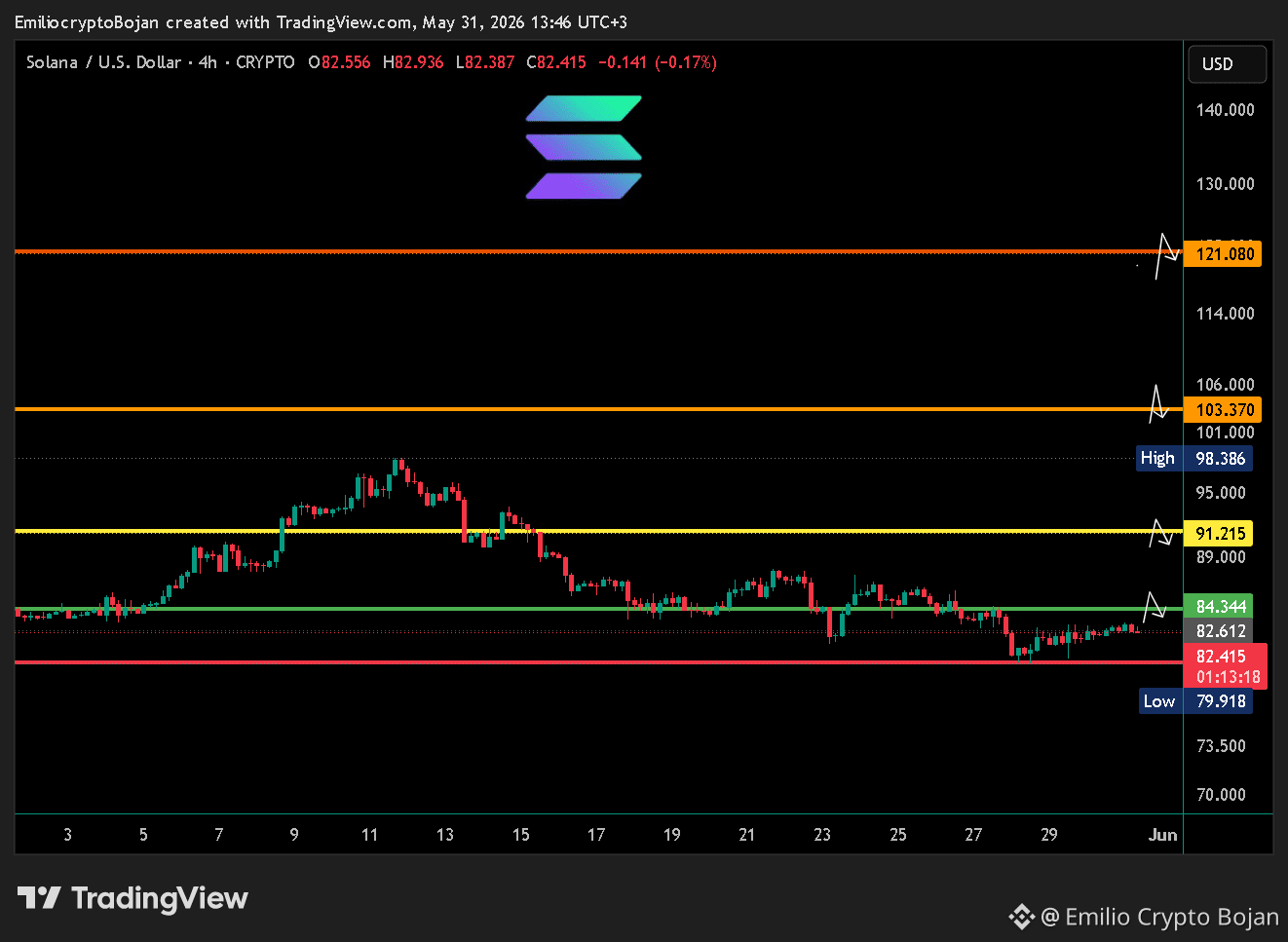The image size is (1288, 942).
Task: Select the open value O82.556
Action: pyautogui.click(x=339, y=62)
